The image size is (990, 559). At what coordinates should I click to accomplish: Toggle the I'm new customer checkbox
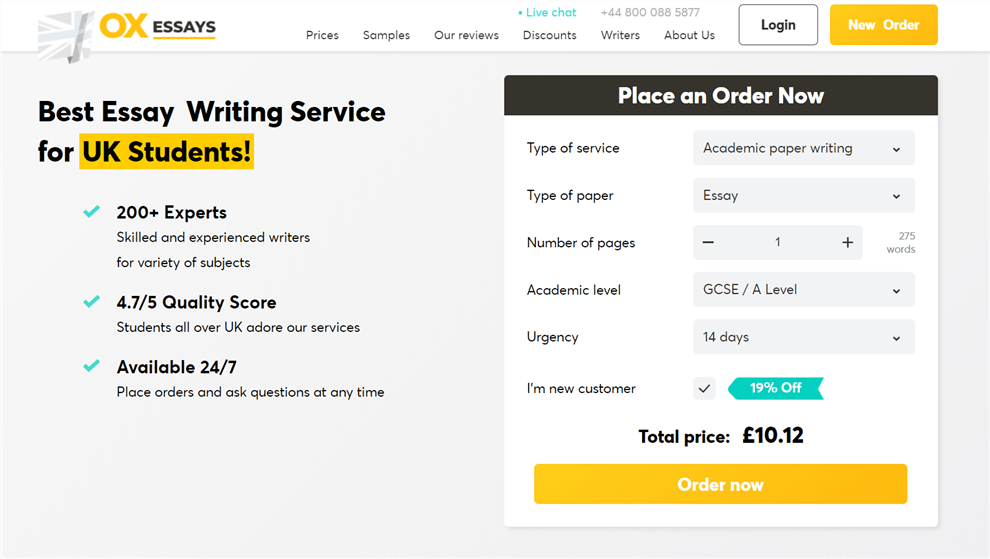(x=704, y=388)
